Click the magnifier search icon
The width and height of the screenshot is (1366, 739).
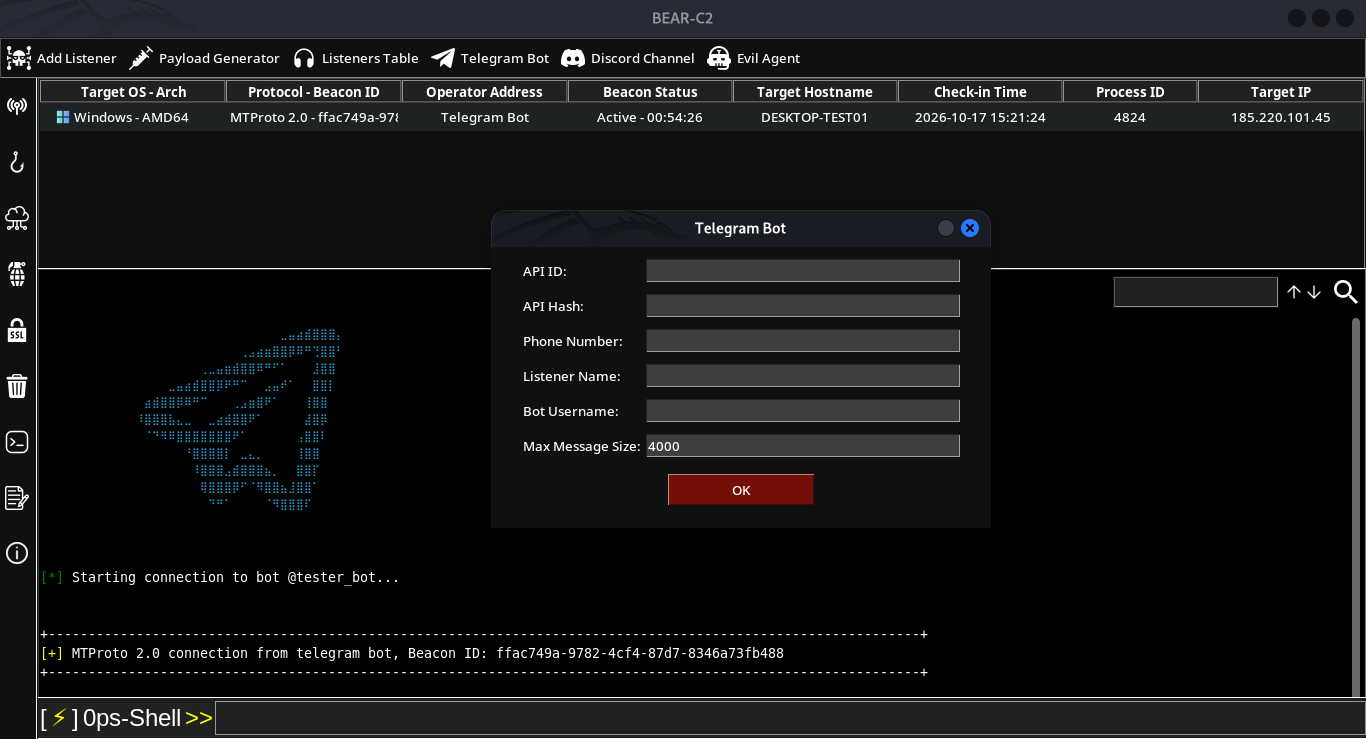point(1346,292)
